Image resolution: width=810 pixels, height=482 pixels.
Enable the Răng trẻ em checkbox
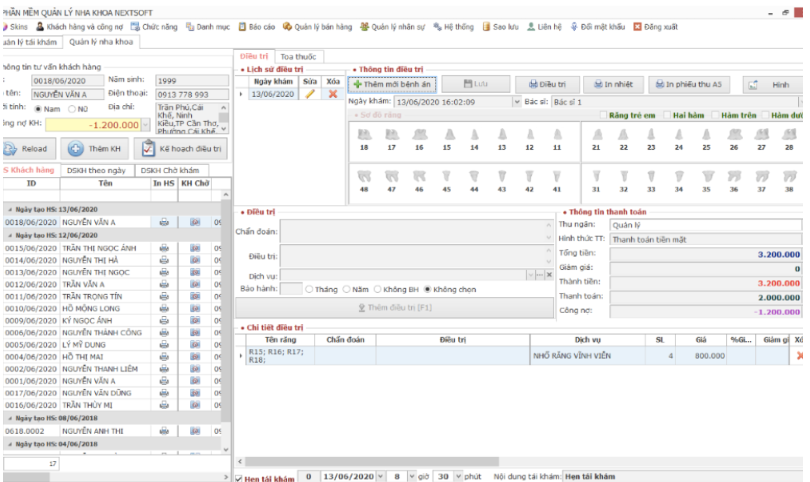pos(604,115)
